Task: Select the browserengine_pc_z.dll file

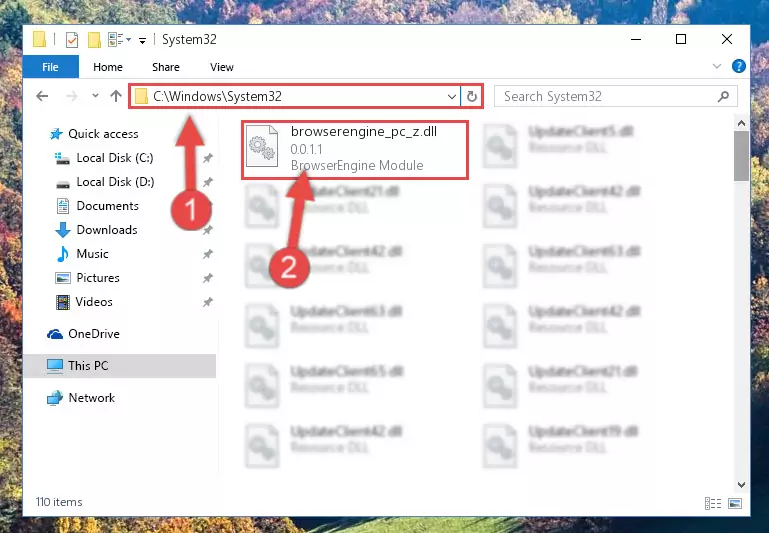Action: click(x=355, y=149)
